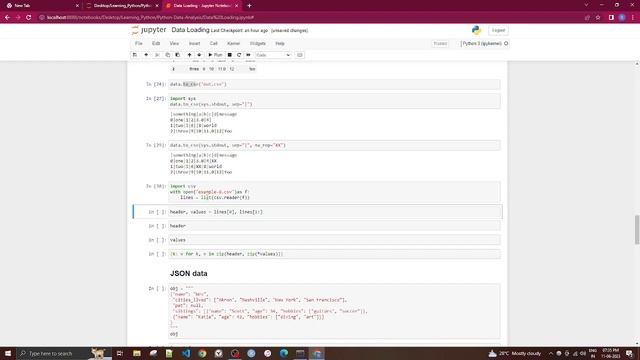The width and height of the screenshot is (640, 360).
Task: Open the command palette keyboard icon
Action: tap(300, 55)
